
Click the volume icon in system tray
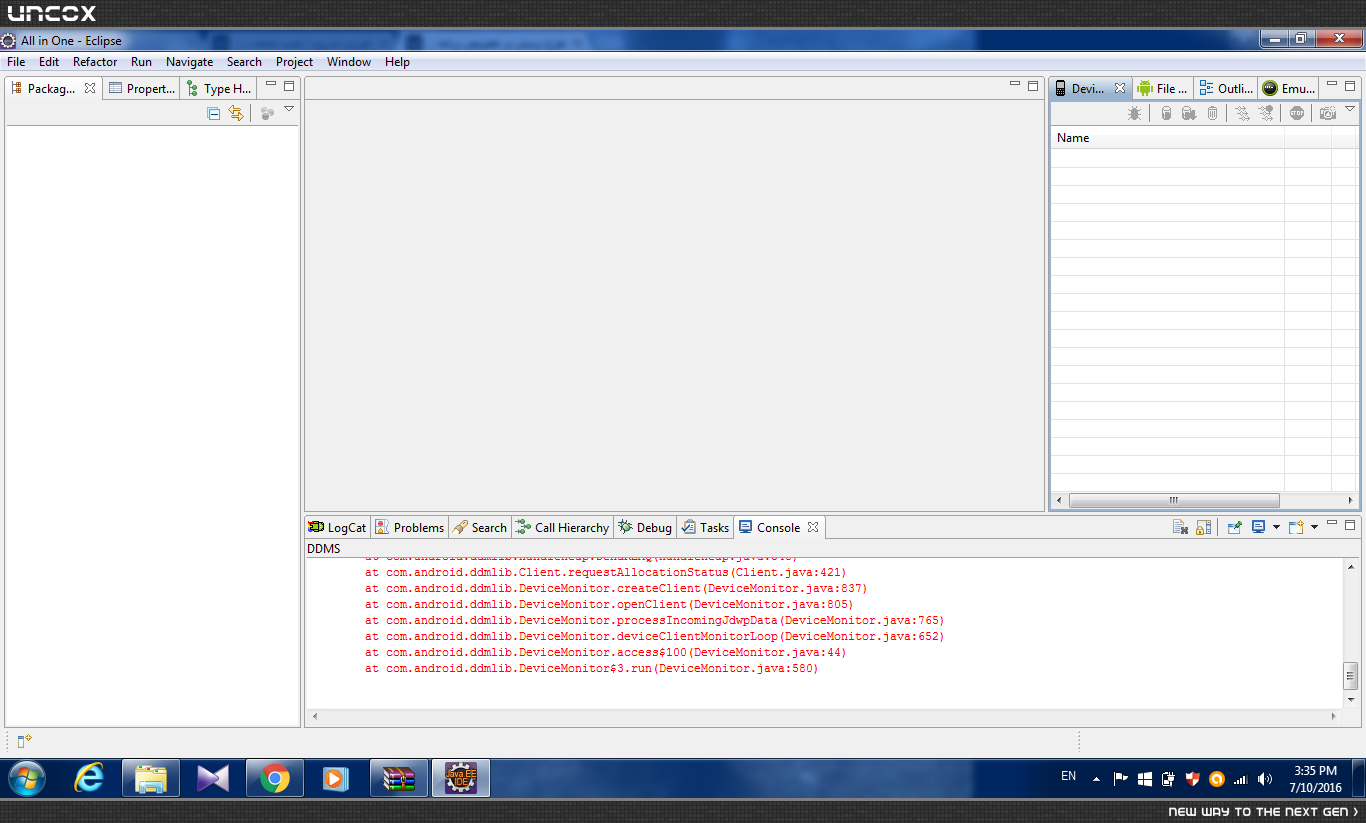(x=1265, y=778)
